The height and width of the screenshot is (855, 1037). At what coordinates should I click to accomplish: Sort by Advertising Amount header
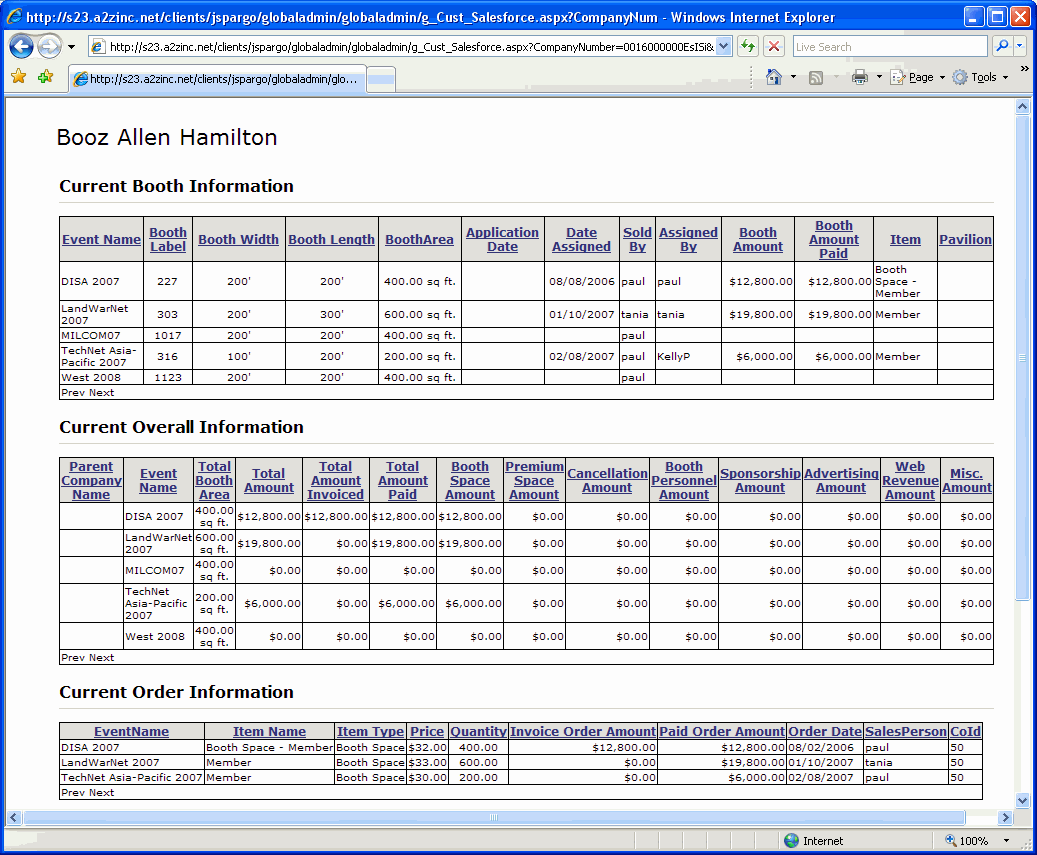(x=841, y=480)
